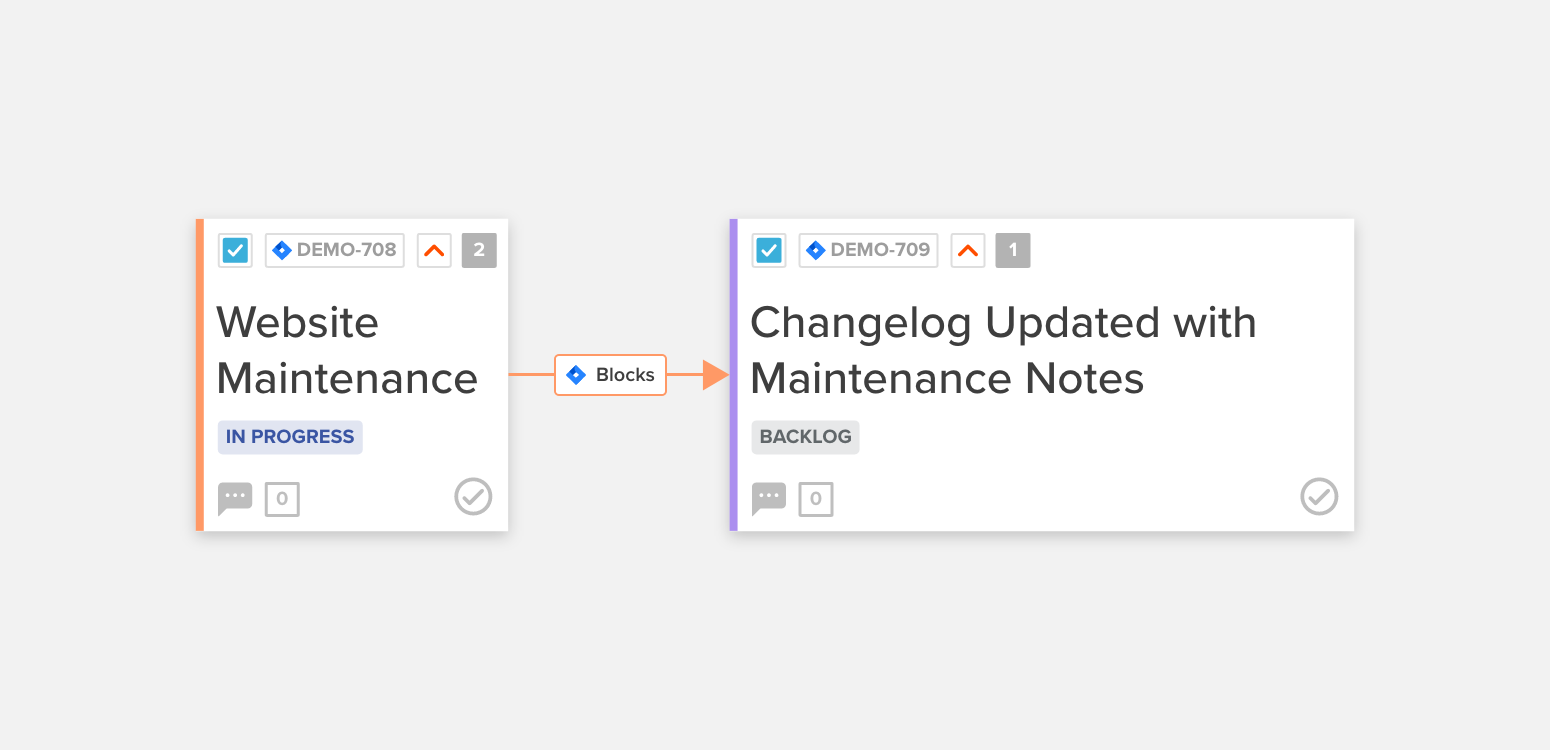Screen dimensions: 1550x750
Task: Click the story points badge showing 2
Action: tap(479, 250)
